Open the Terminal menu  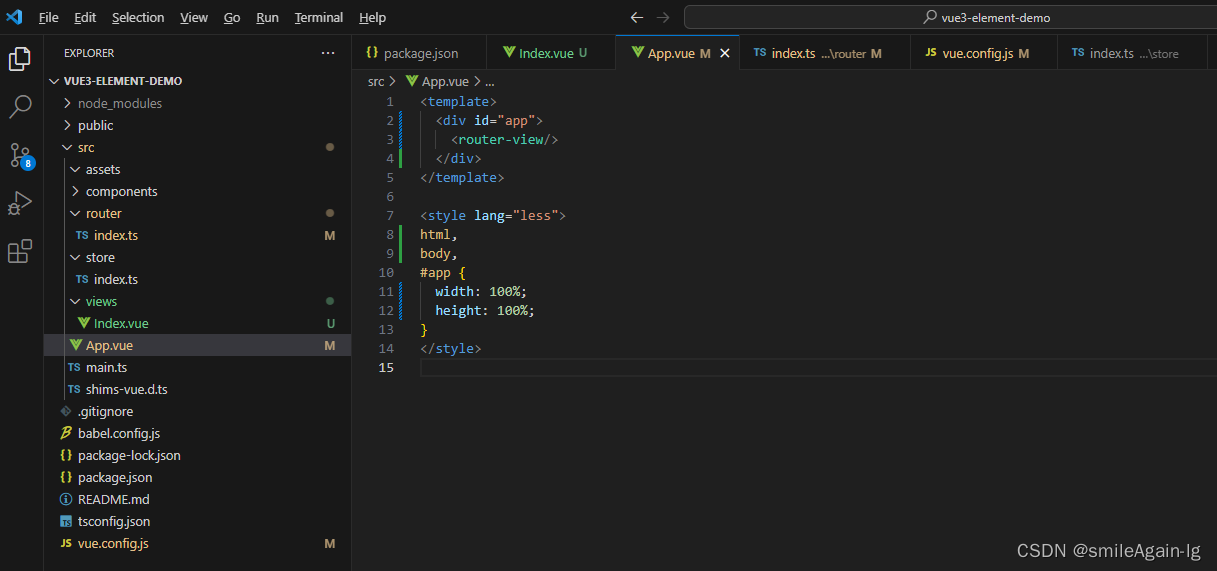(x=318, y=17)
